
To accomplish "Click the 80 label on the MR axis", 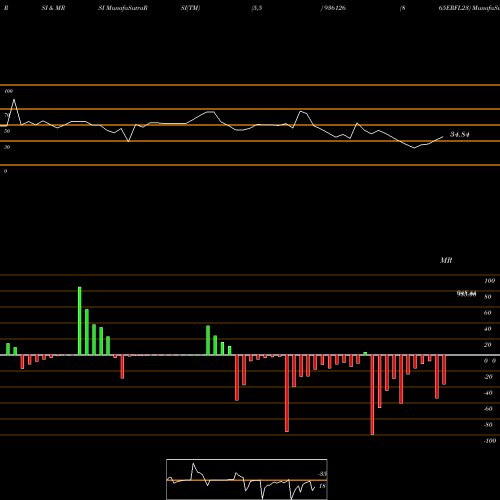I will tap(488, 297).
